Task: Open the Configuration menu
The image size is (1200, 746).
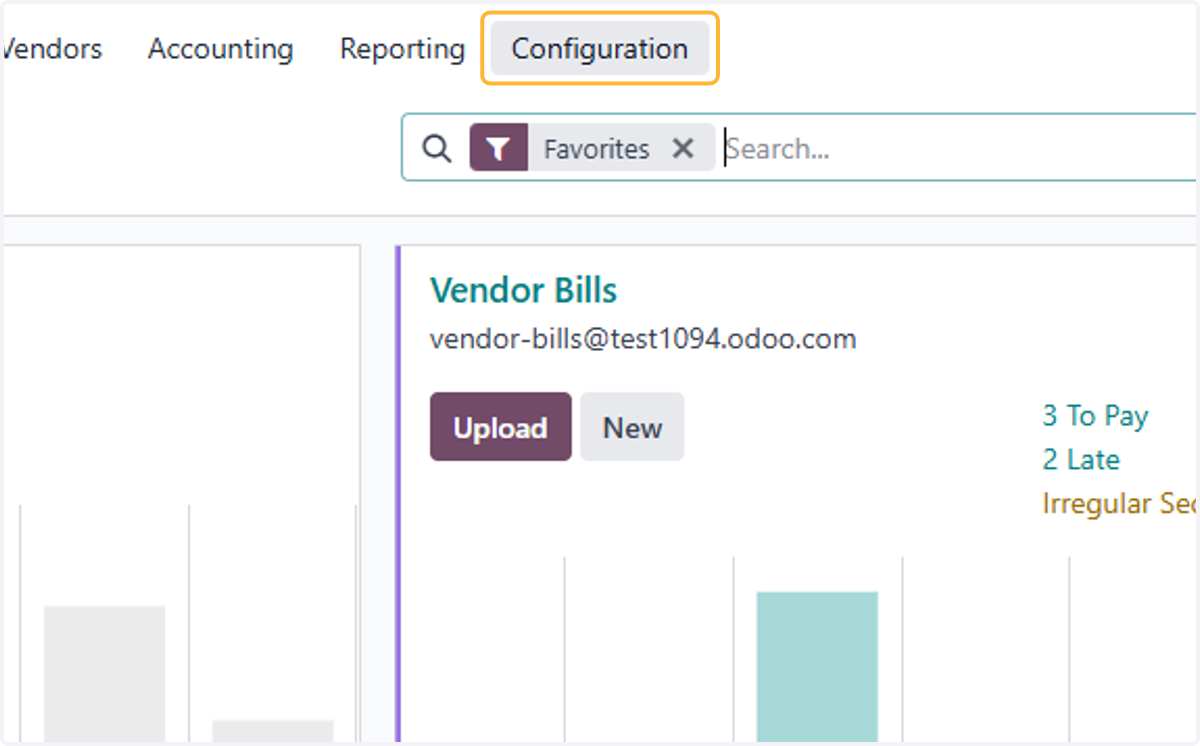Action: (x=600, y=48)
